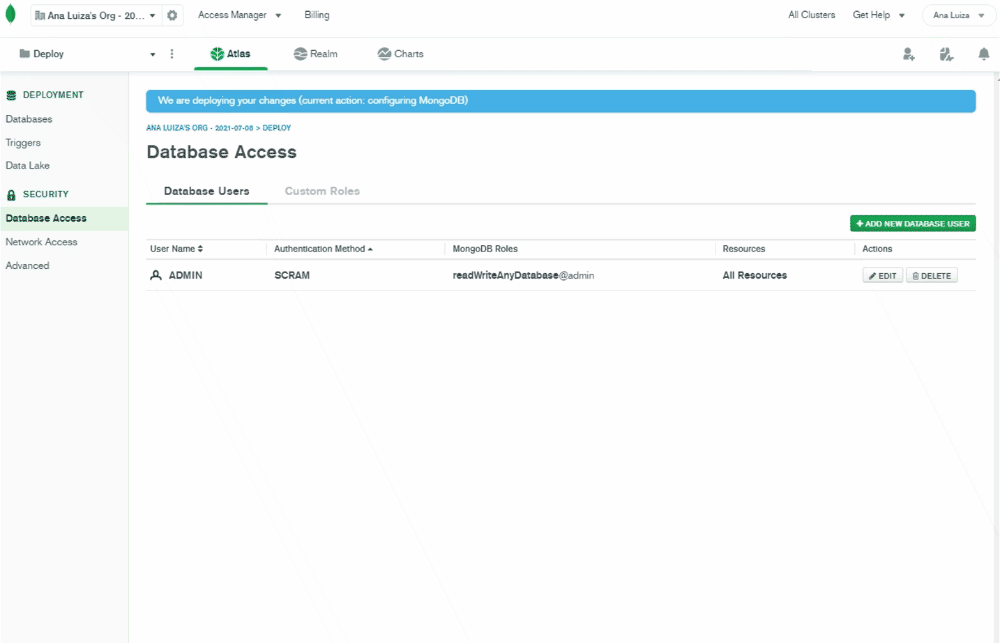Expand the Get Help menu
This screenshot has width=1000, height=643.
click(879, 15)
